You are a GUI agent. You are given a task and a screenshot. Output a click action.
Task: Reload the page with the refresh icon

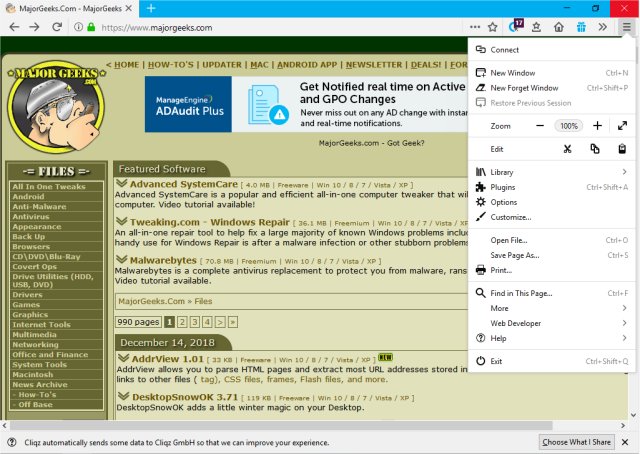[57, 27]
